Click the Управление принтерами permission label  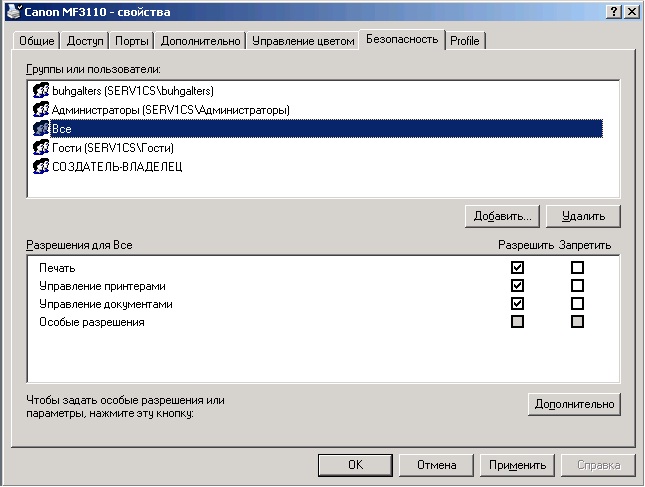[102, 286]
